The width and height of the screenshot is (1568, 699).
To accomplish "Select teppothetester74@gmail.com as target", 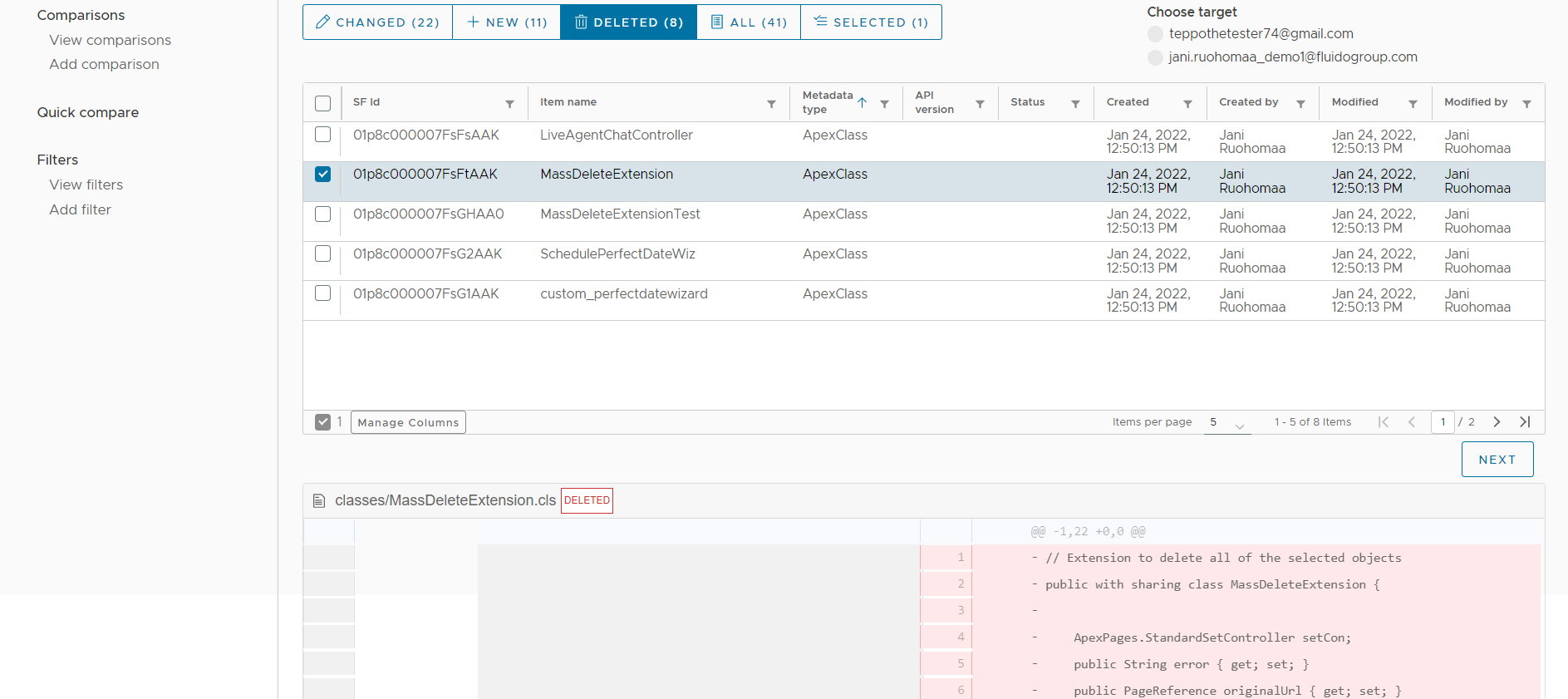I will [x=1155, y=34].
